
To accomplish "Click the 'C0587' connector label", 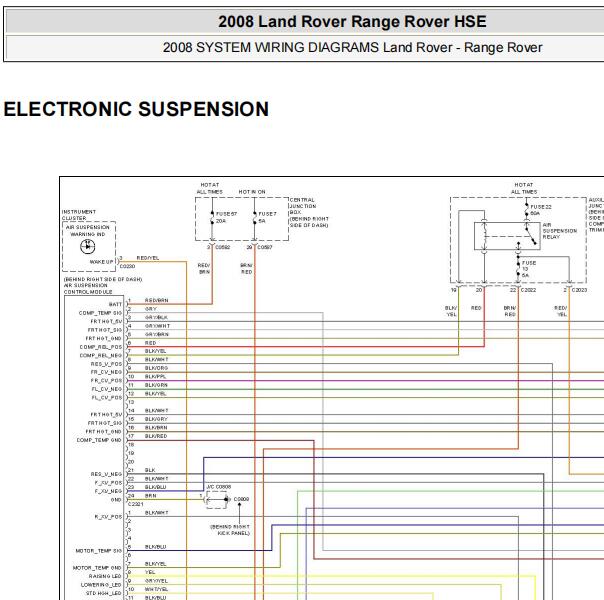I will [x=265, y=247].
